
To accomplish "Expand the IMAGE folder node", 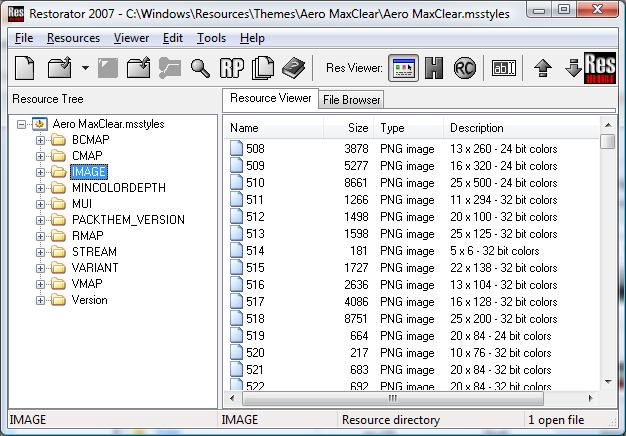I will click(x=40, y=172).
